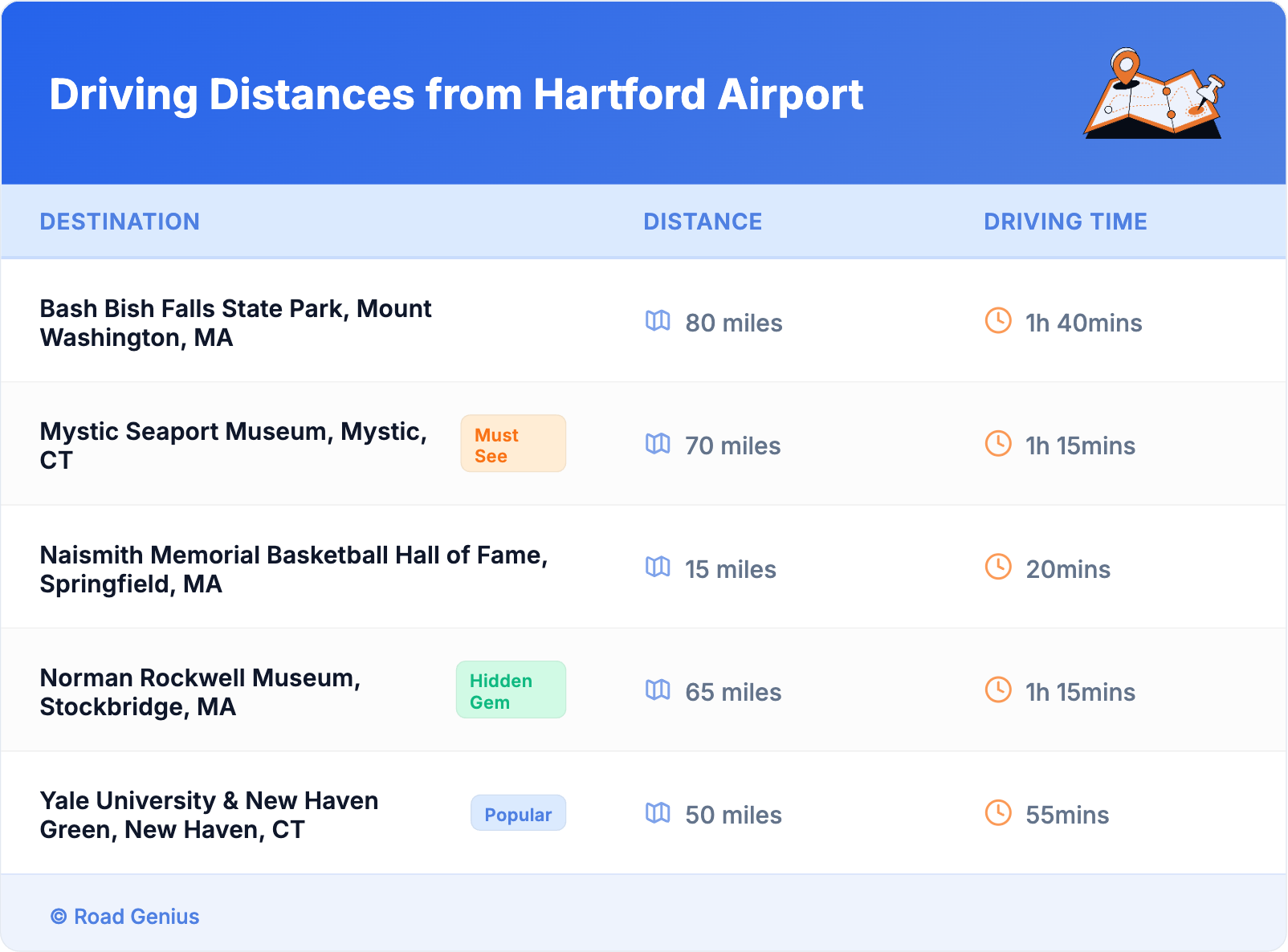Click map icon beside 15 miles
Image resolution: width=1288 pixels, height=952 pixels.
pos(658,568)
